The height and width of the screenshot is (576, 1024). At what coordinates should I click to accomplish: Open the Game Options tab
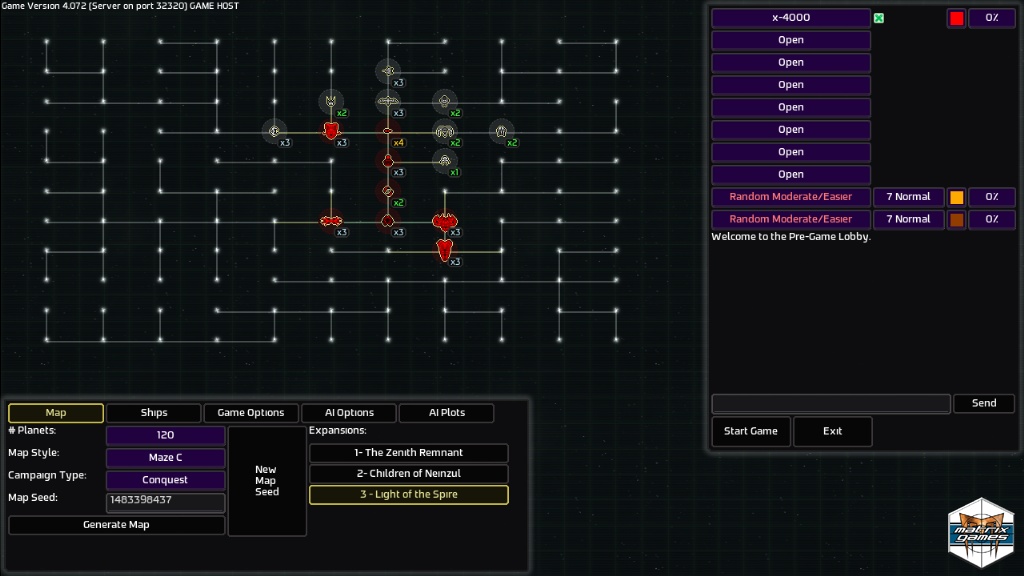coord(251,413)
